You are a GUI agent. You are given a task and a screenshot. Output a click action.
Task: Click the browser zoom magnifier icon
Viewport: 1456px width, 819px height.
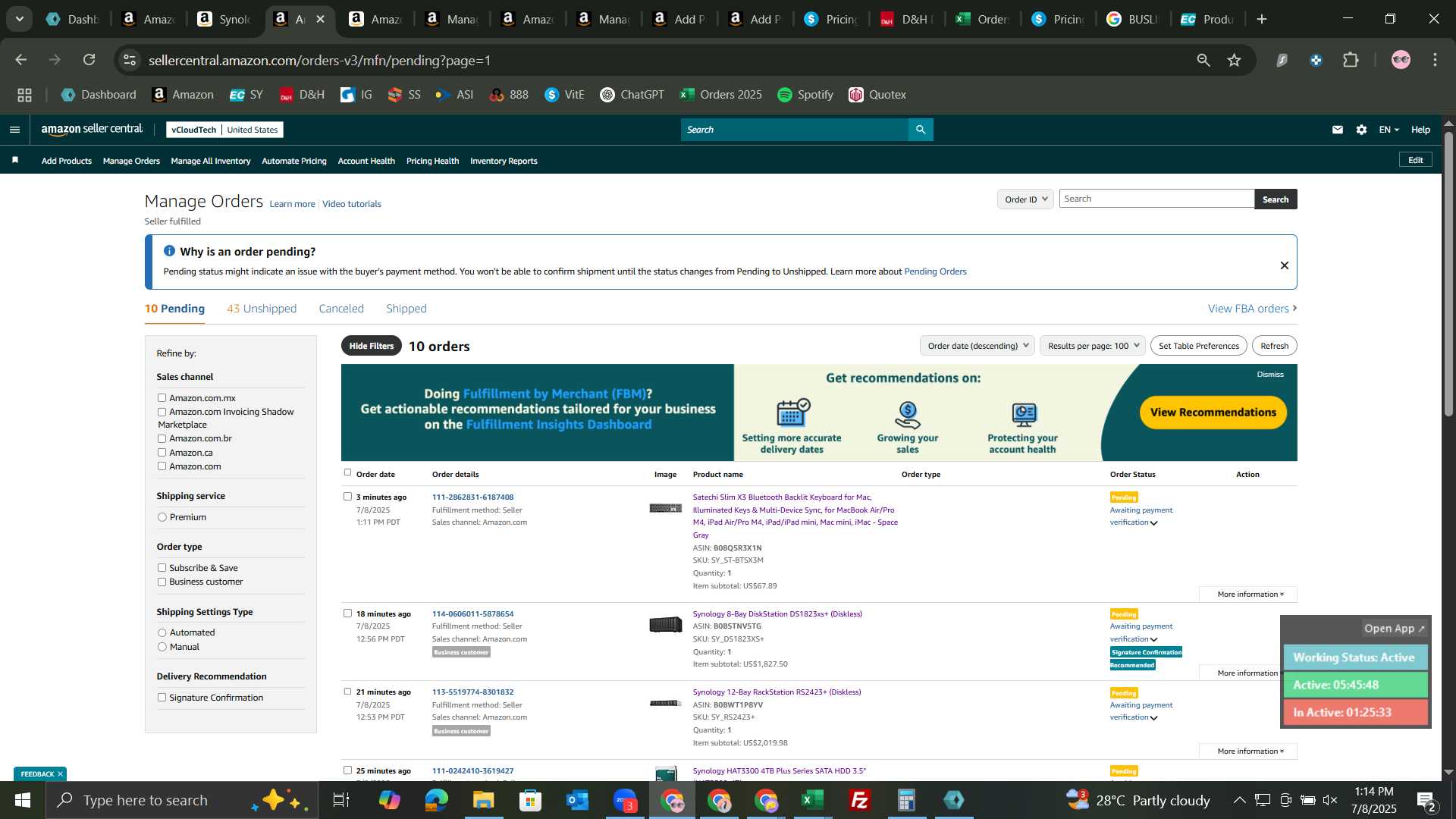click(x=1203, y=60)
